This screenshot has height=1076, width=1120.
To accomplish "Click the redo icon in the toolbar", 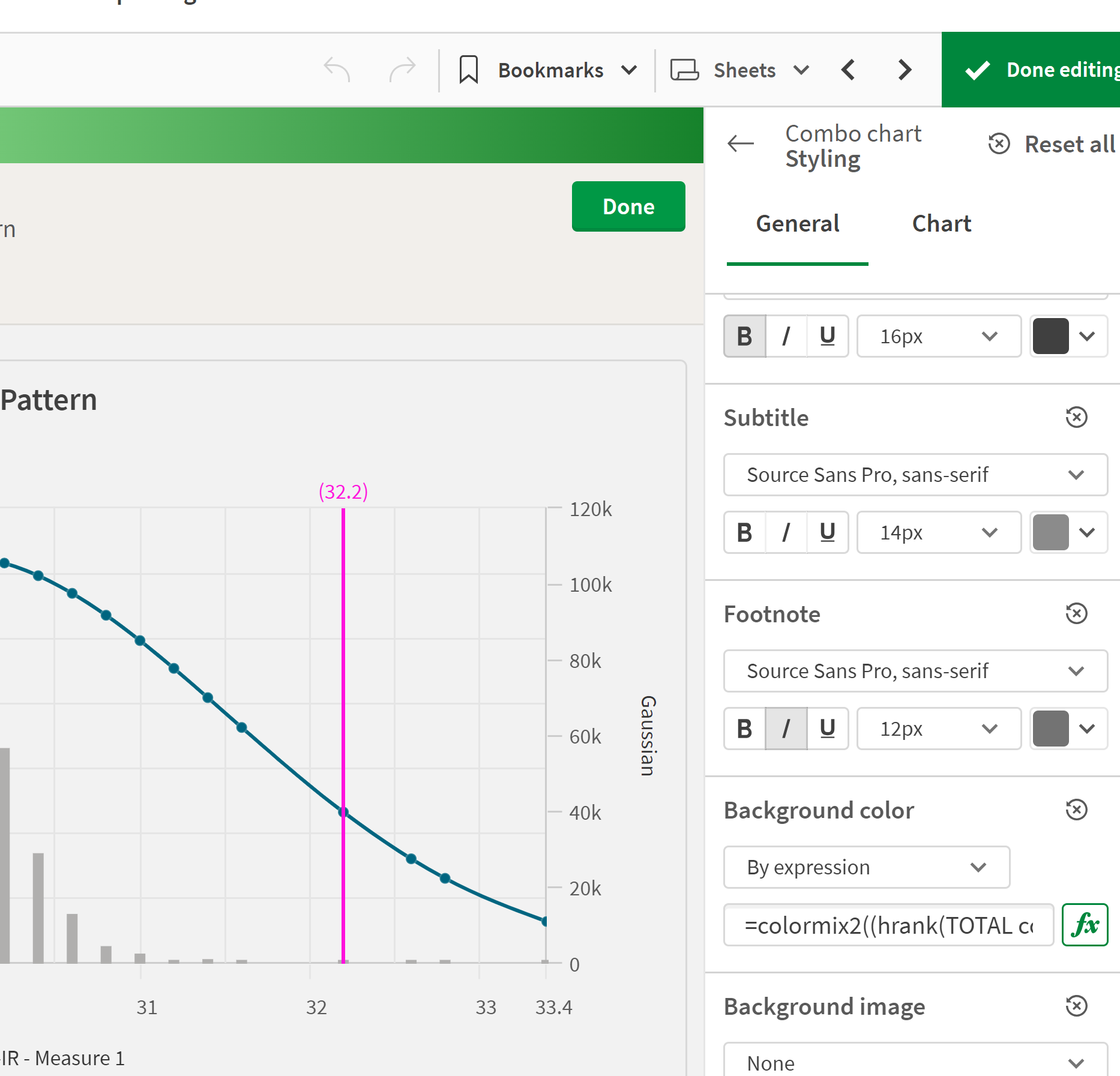I will click(402, 69).
